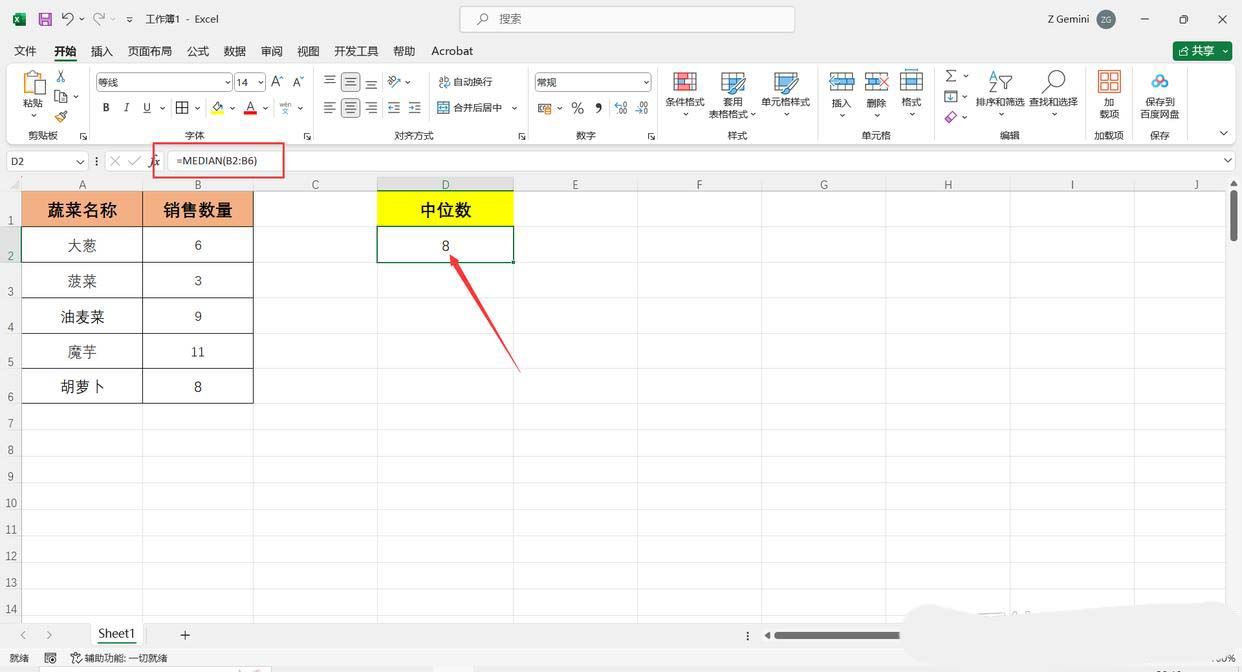
Task: Click the Conditional Formatting icon
Action: click(685, 82)
